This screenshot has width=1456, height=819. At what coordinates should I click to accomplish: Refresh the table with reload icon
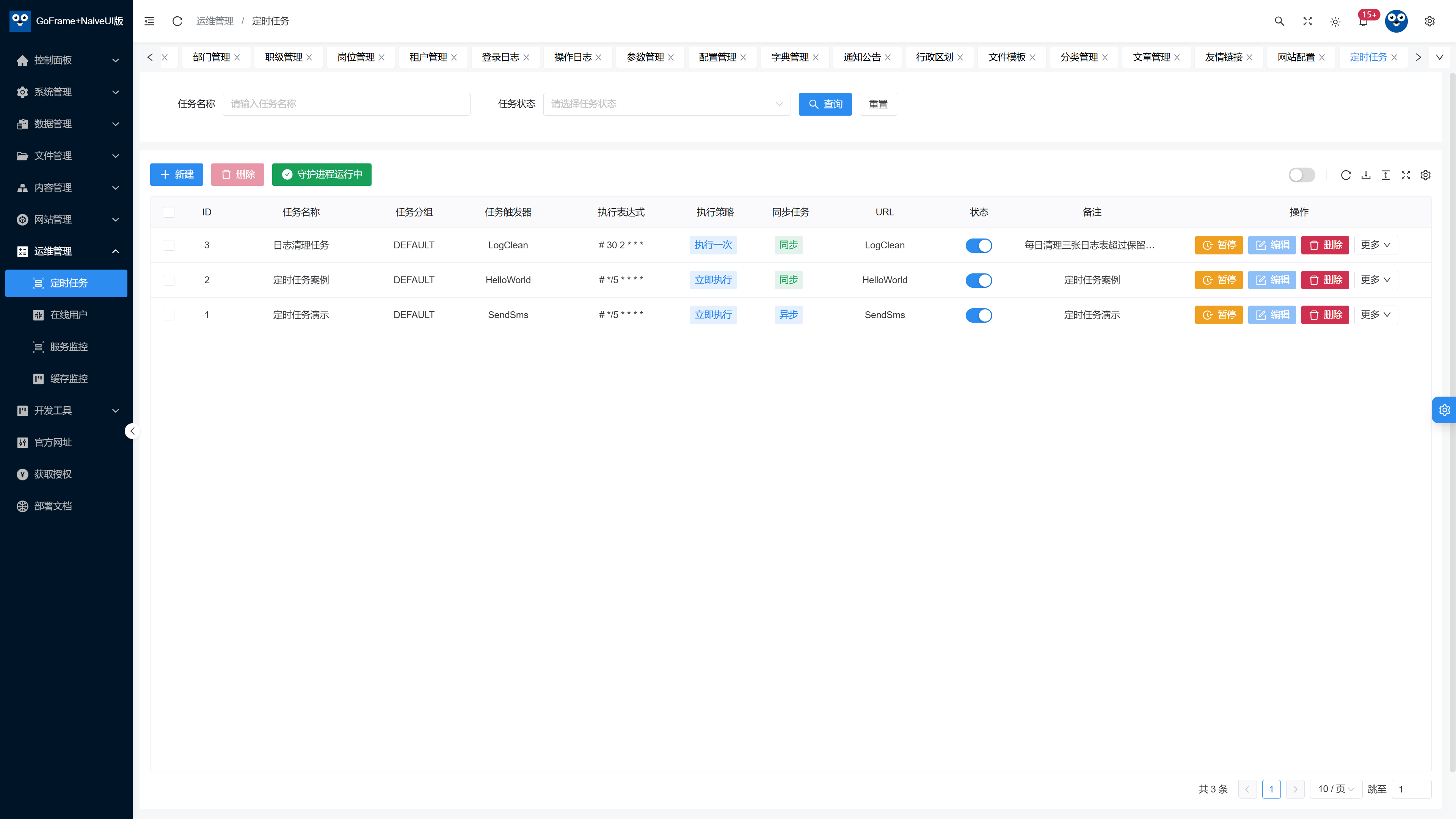click(x=1346, y=175)
